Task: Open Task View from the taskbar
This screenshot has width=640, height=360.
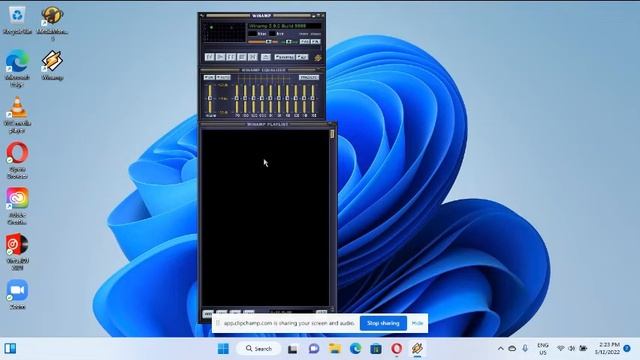Action: (x=293, y=349)
